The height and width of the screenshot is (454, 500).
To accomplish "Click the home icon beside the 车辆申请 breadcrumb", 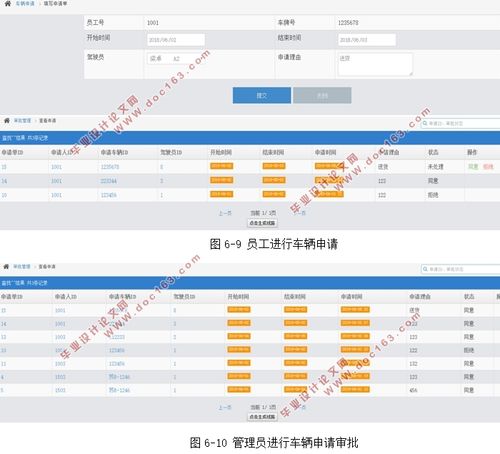I will tap(7, 3).
